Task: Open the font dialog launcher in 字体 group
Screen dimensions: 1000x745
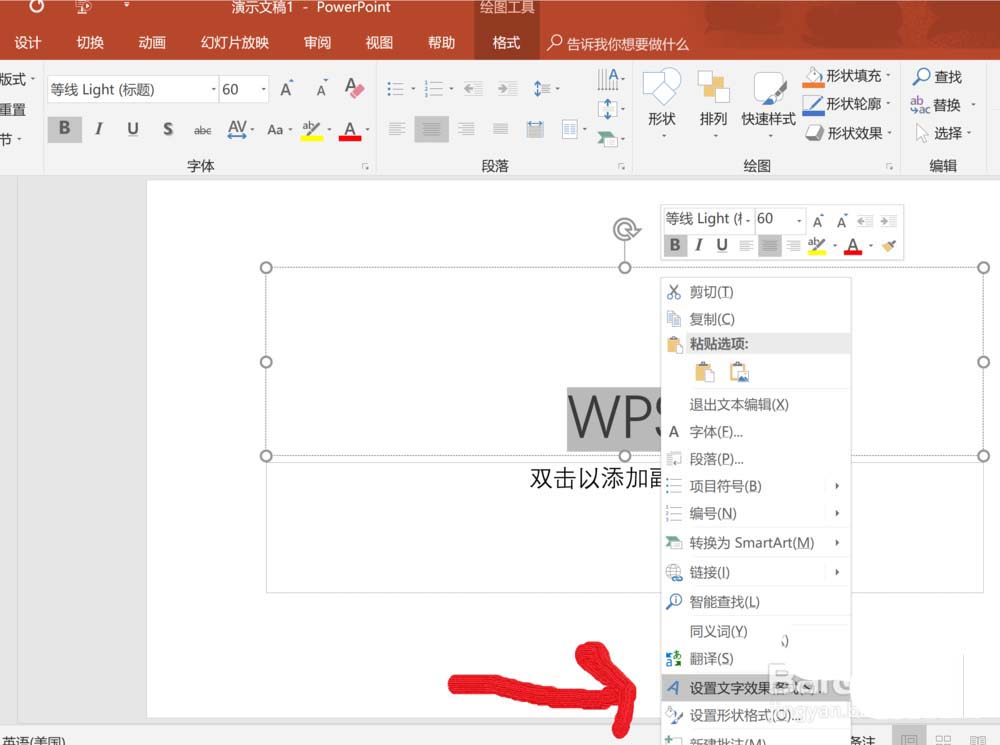Action: tap(365, 166)
